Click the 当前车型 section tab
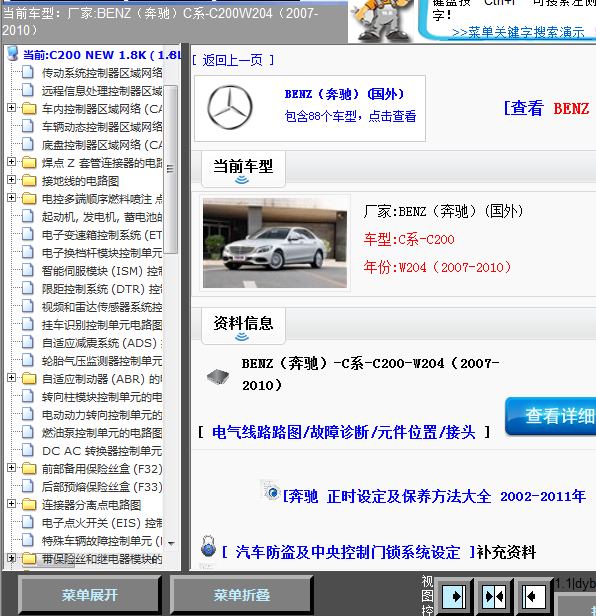 point(243,169)
